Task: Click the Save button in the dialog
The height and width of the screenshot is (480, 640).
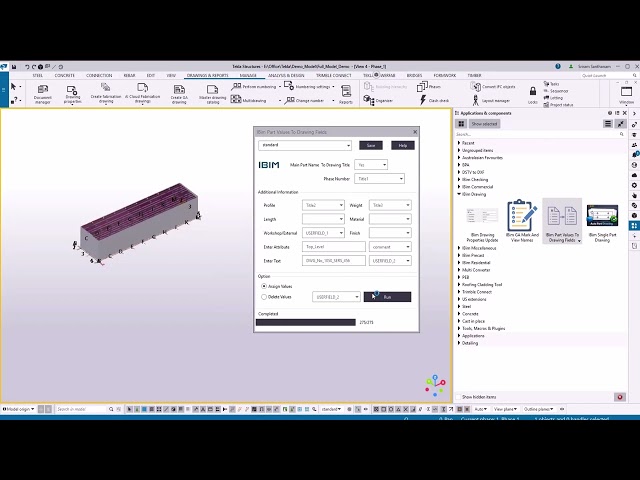Action: click(371, 145)
